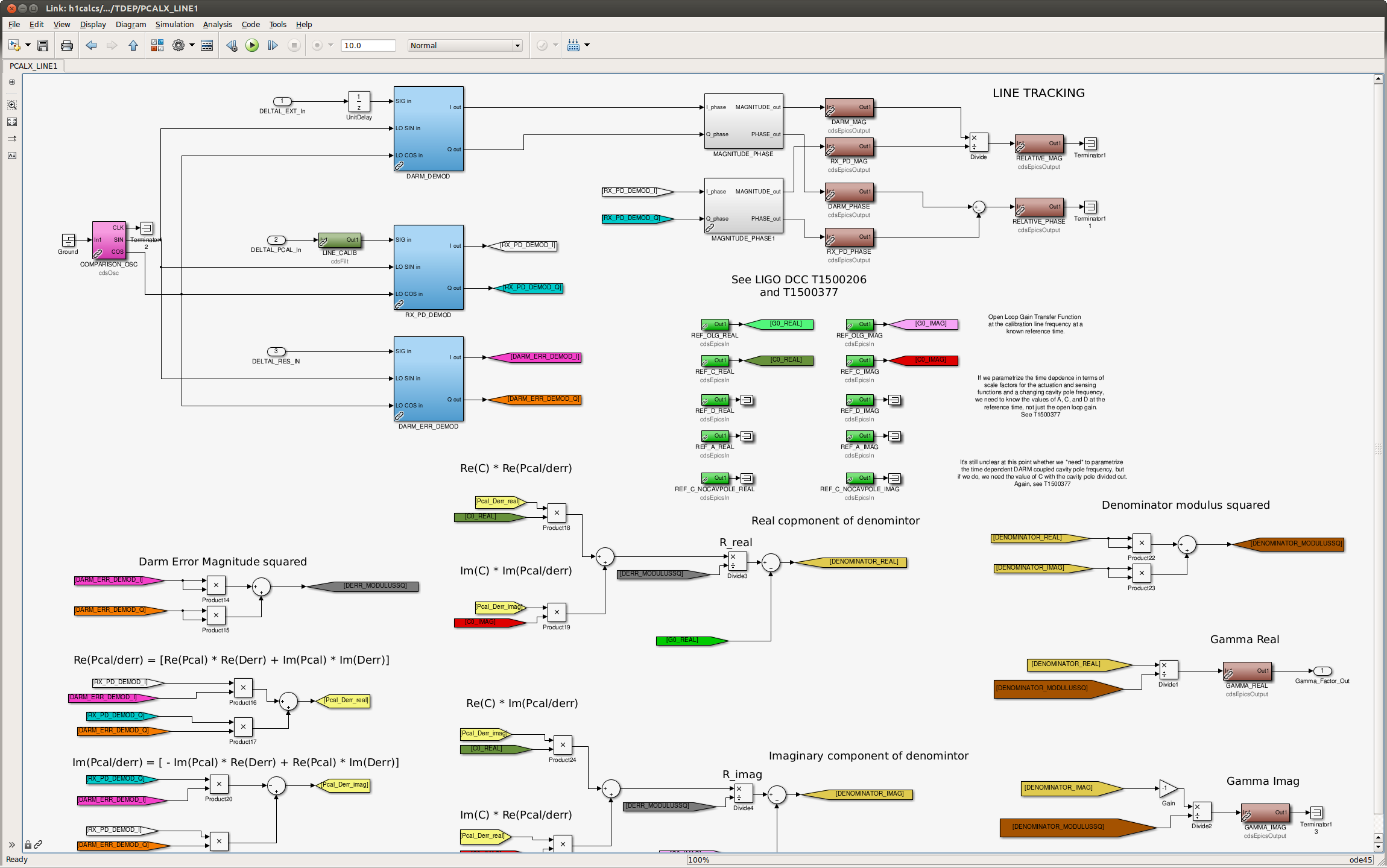The height and width of the screenshot is (868, 1387).
Task: Click the Hide/Show Explorer Bar palette icon
Action: tap(11, 82)
